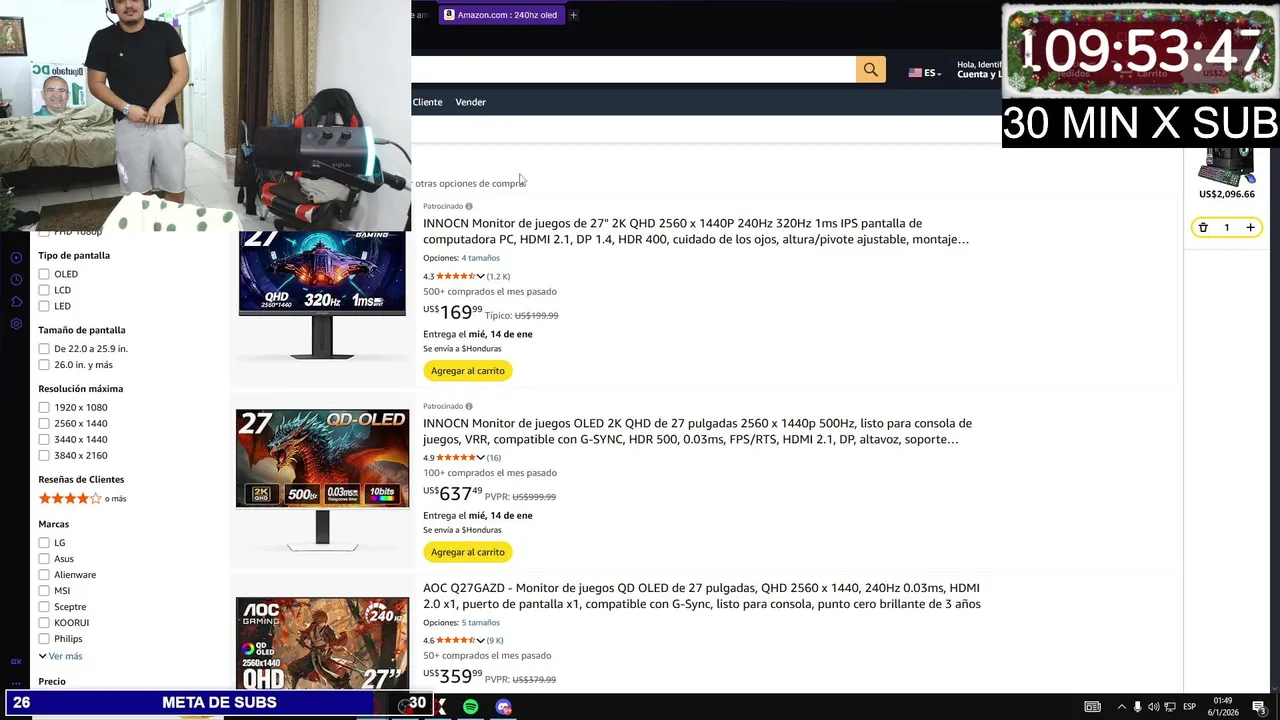
Task: Check the 2560 x 1440 resolution filter
Action: click(x=44, y=424)
